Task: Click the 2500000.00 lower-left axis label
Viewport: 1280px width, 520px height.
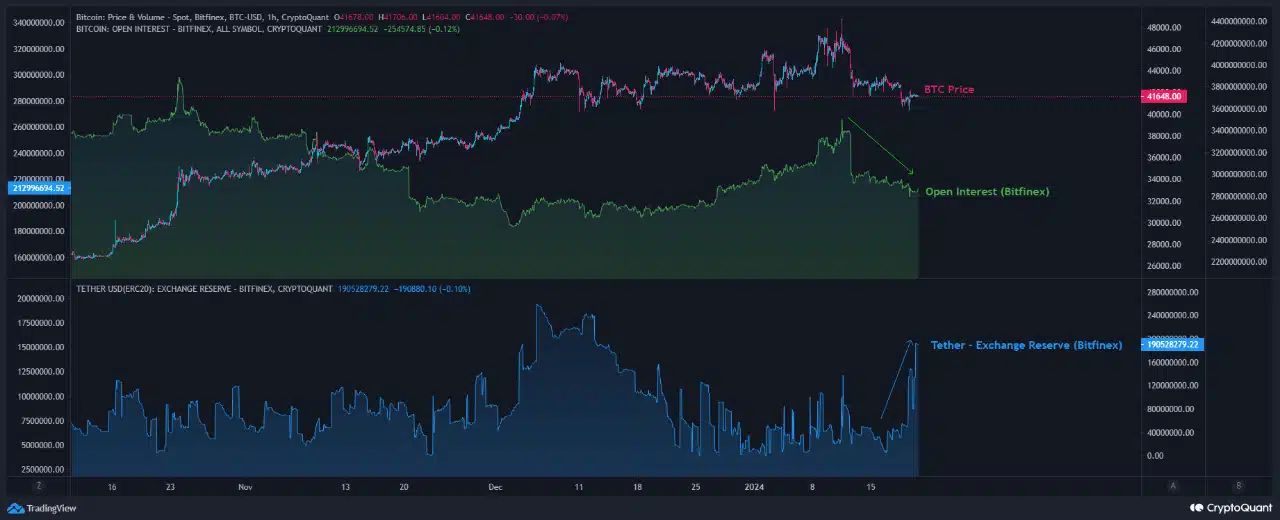Action: (42, 469)
